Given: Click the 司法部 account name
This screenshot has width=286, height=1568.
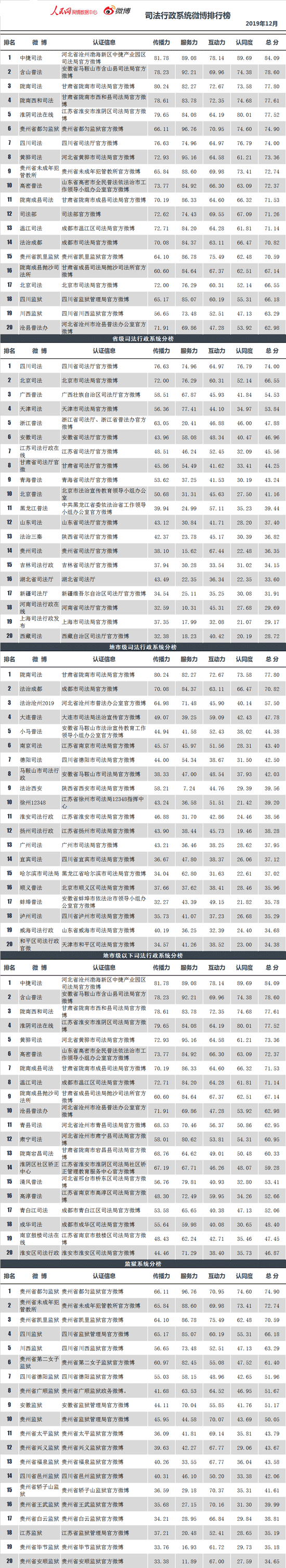Looking at the screenshot, I should [28, 215].
